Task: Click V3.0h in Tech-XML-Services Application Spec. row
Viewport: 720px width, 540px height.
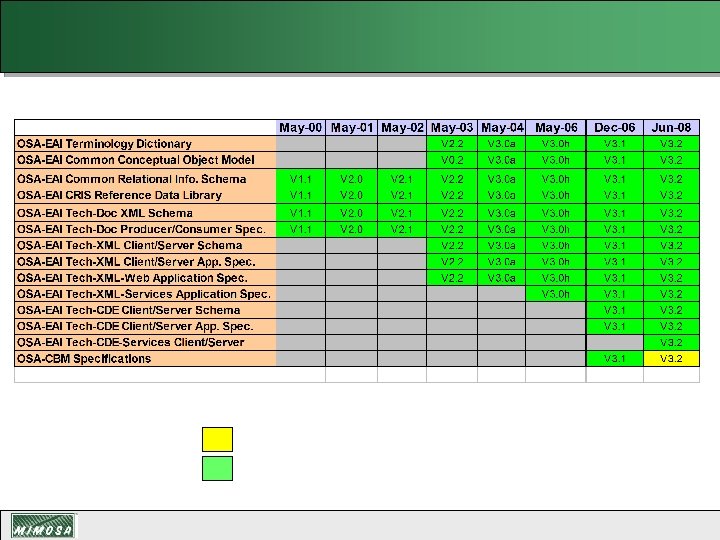Action: [x=556, y=294]
